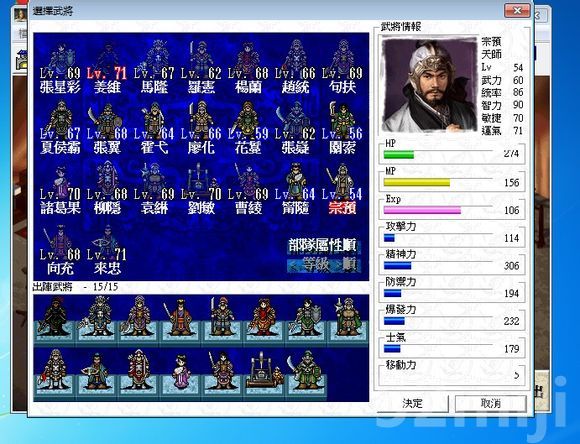The image size is (580, 444).
Task: Click the green HP bar
Action: click(x=399, y=155)
